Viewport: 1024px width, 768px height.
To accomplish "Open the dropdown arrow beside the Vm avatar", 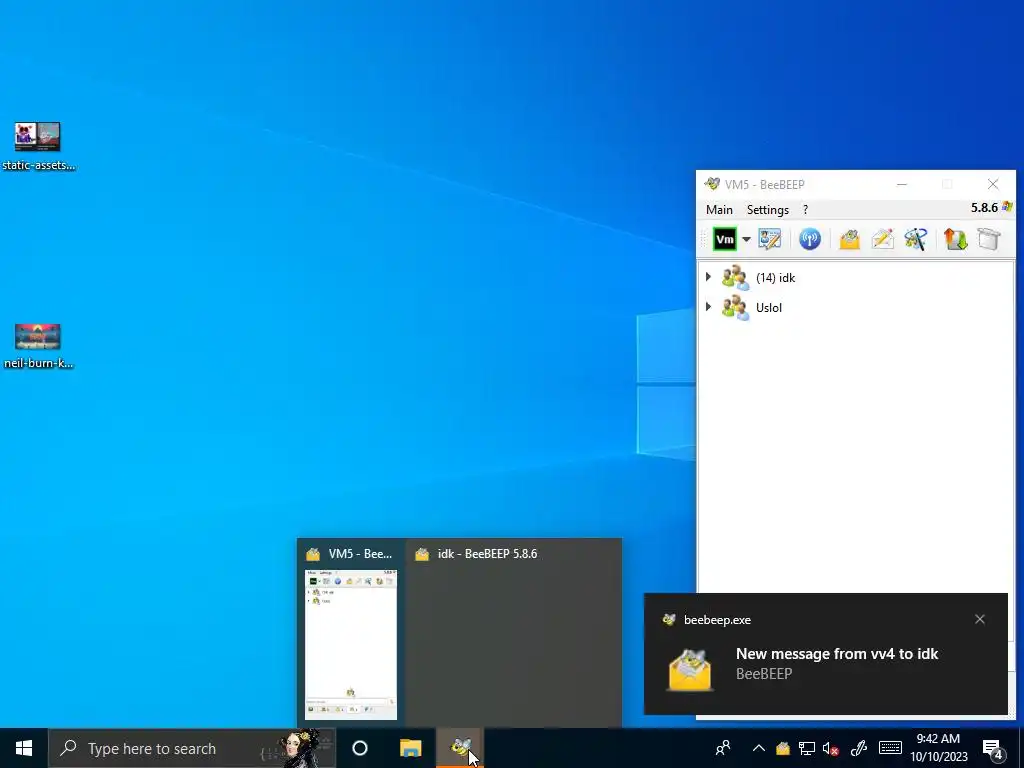I will point(746,239).
